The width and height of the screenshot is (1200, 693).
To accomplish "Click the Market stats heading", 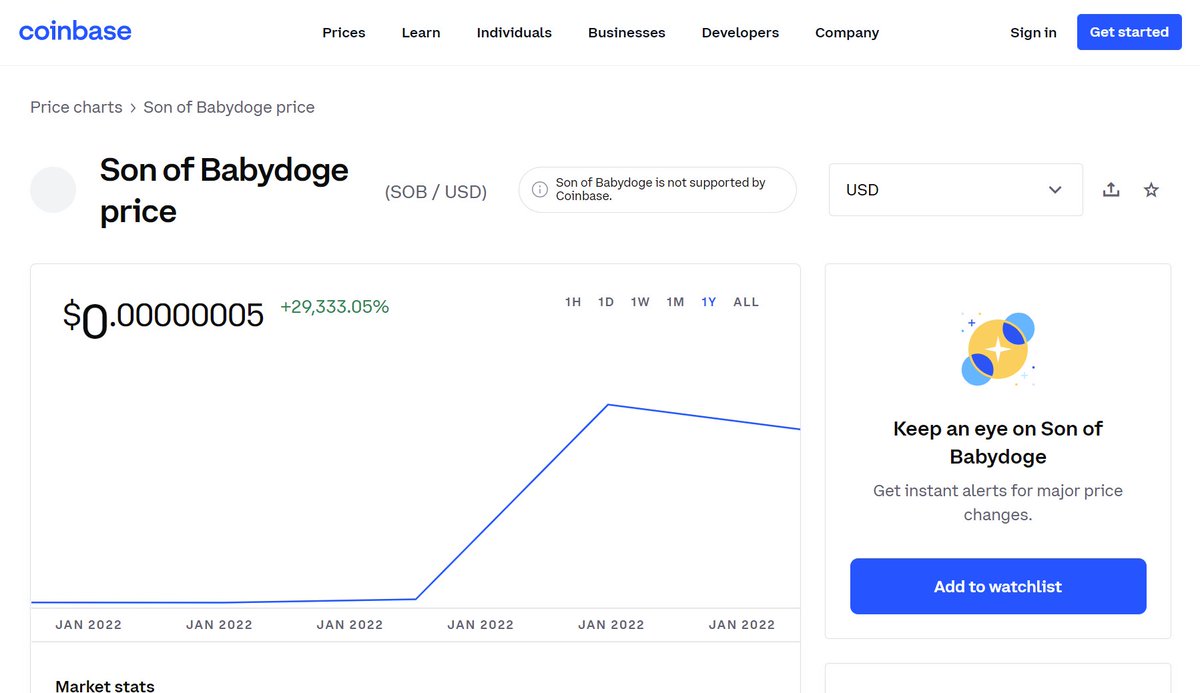I will coord(105,686).
